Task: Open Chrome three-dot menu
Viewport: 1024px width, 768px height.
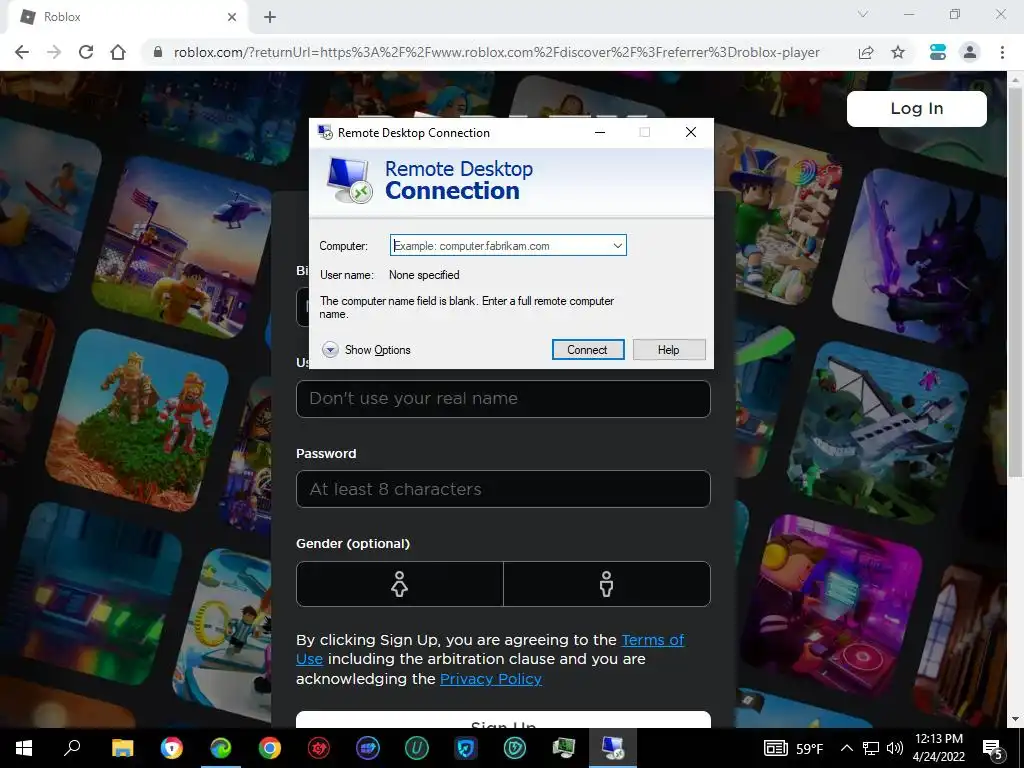Action: tap(1002, 52)
